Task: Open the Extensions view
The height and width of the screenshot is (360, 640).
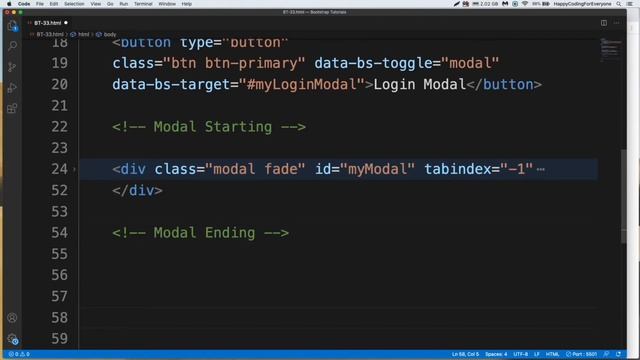Action: [12, 108]
